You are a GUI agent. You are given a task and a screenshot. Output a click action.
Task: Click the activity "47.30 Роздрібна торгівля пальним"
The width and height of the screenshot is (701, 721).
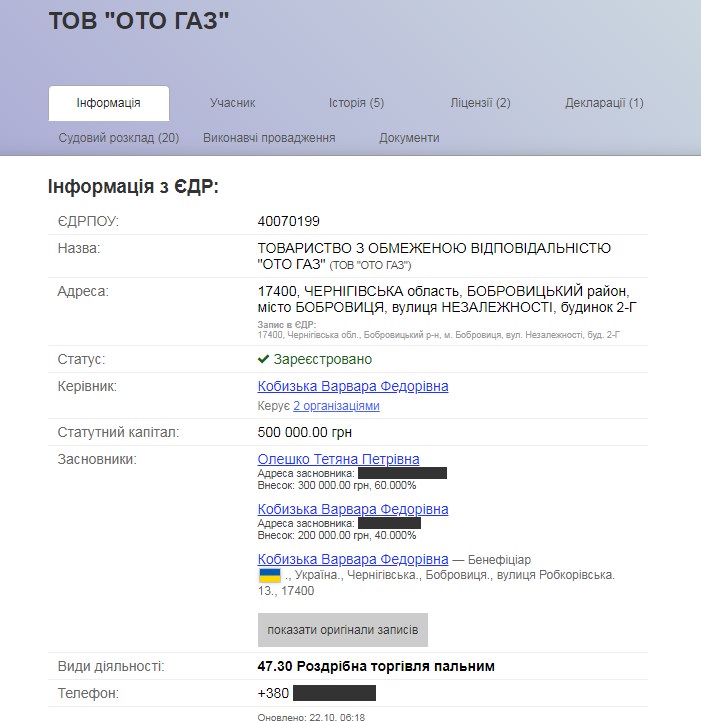tap(376, 666)
